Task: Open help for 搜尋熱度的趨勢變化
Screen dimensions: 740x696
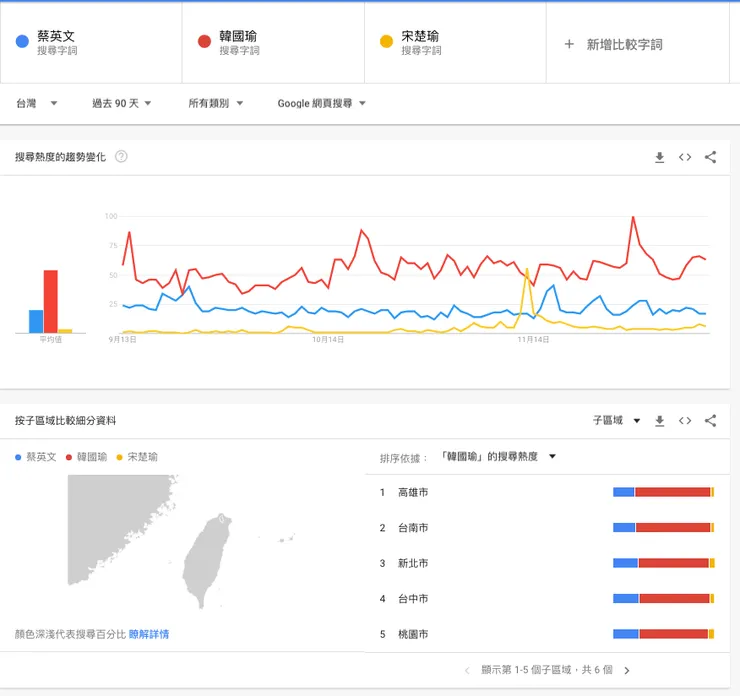Action: point(121,156)
